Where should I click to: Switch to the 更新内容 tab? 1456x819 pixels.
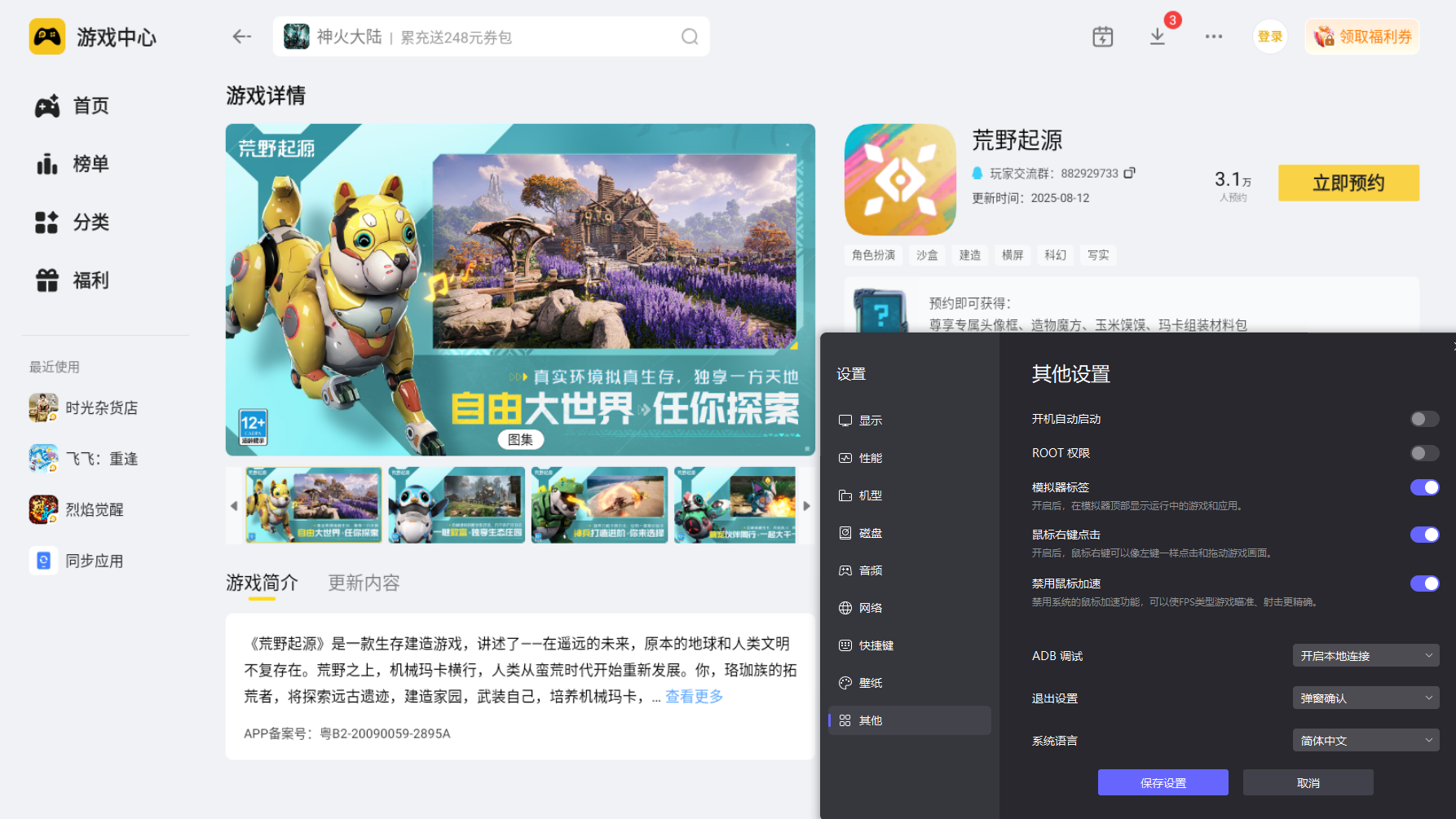pos(363,583)
